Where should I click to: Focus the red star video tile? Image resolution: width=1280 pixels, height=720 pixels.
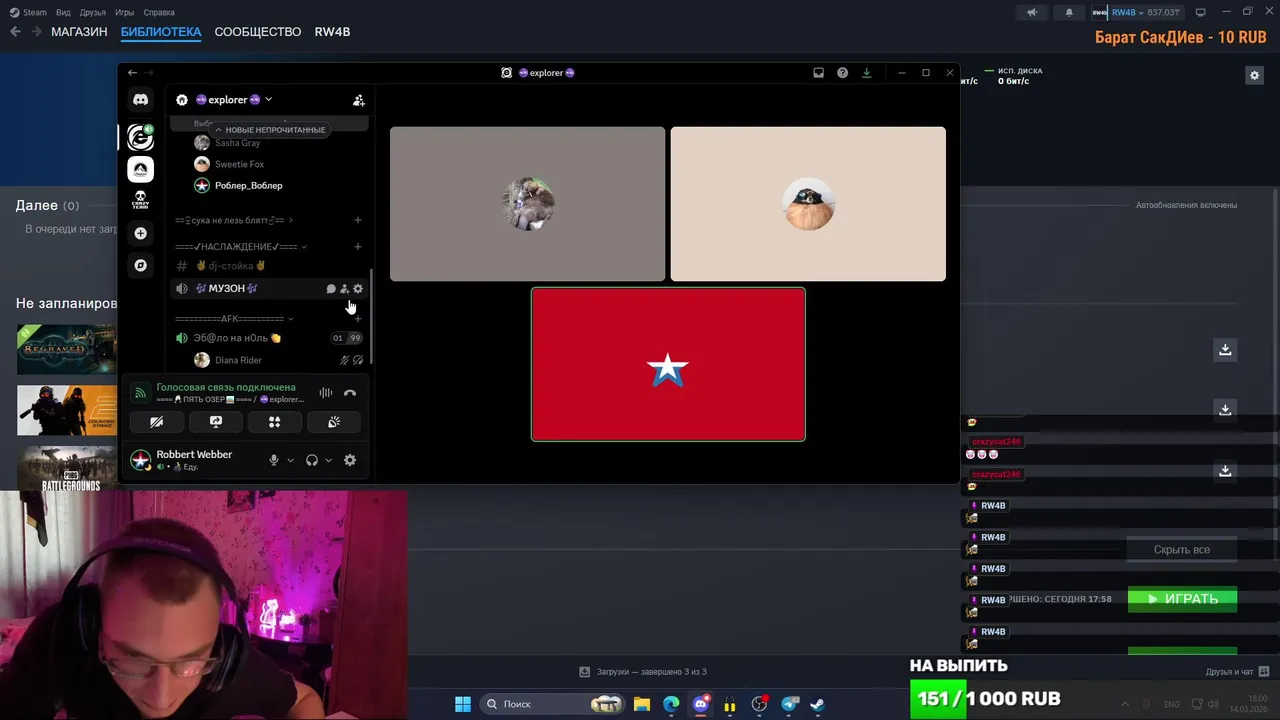pyautogui.click(x=668, y=364)
